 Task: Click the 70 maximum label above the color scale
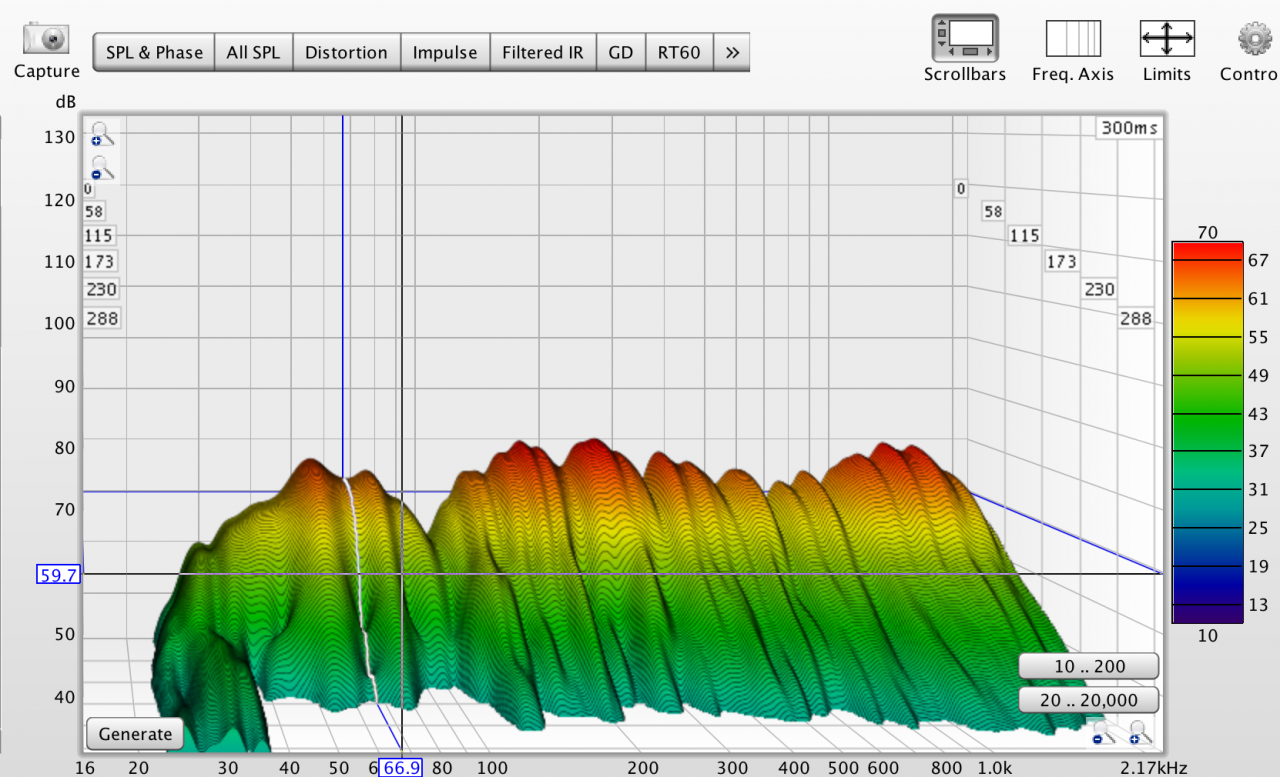pos(1207,232)
